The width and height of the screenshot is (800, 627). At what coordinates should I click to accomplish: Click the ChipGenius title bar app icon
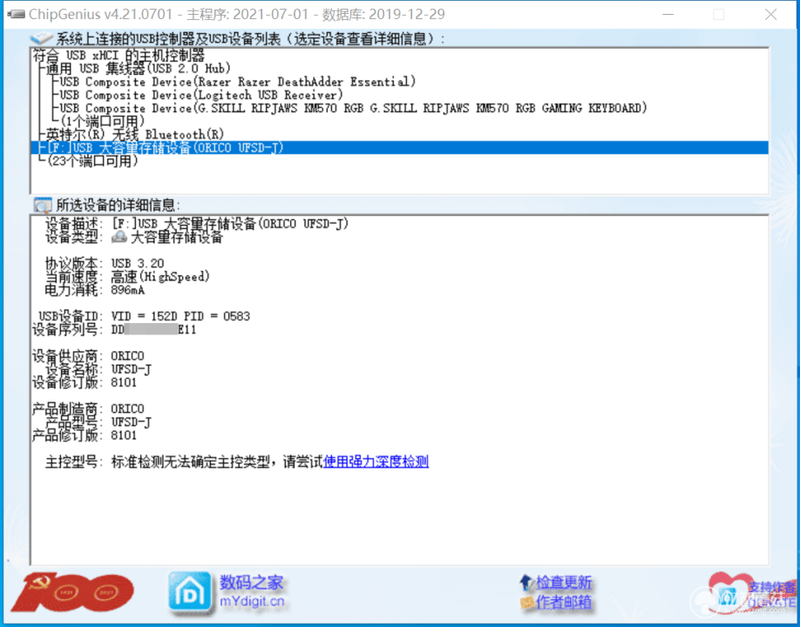(16, 14)
